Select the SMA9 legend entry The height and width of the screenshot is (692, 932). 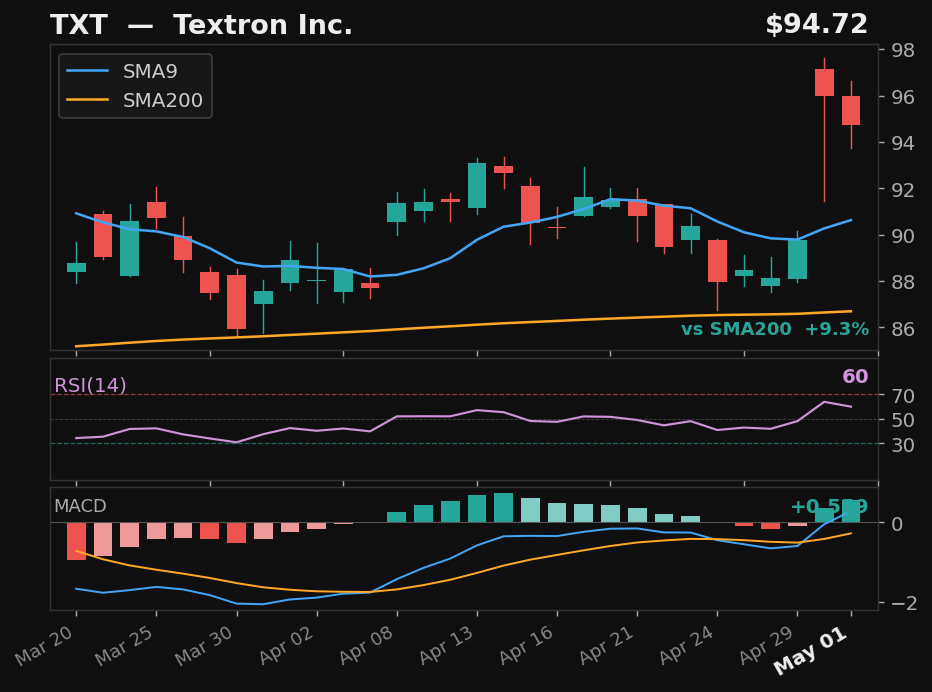(x=122, y=71)
